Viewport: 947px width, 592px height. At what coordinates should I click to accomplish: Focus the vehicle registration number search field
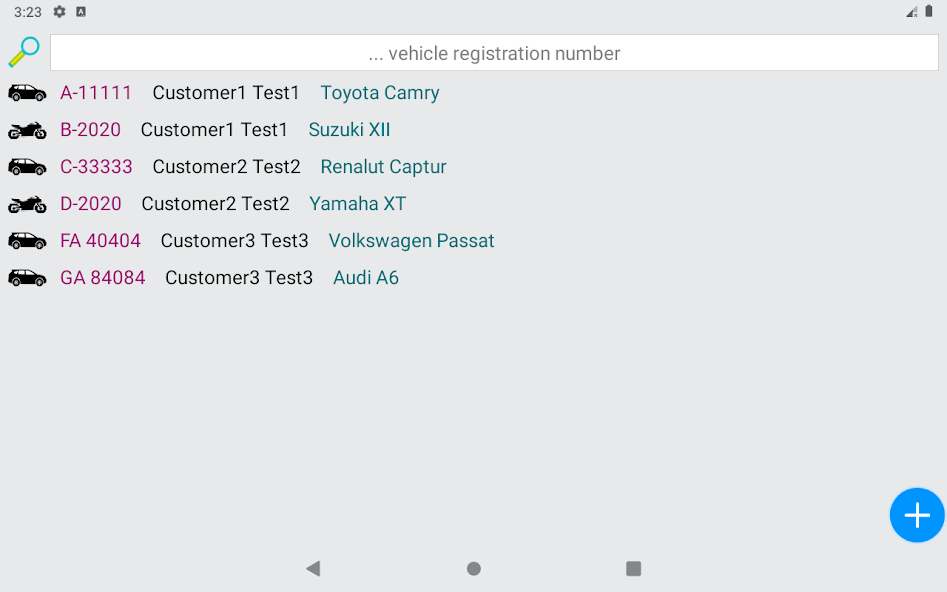(x=494, y=53)
